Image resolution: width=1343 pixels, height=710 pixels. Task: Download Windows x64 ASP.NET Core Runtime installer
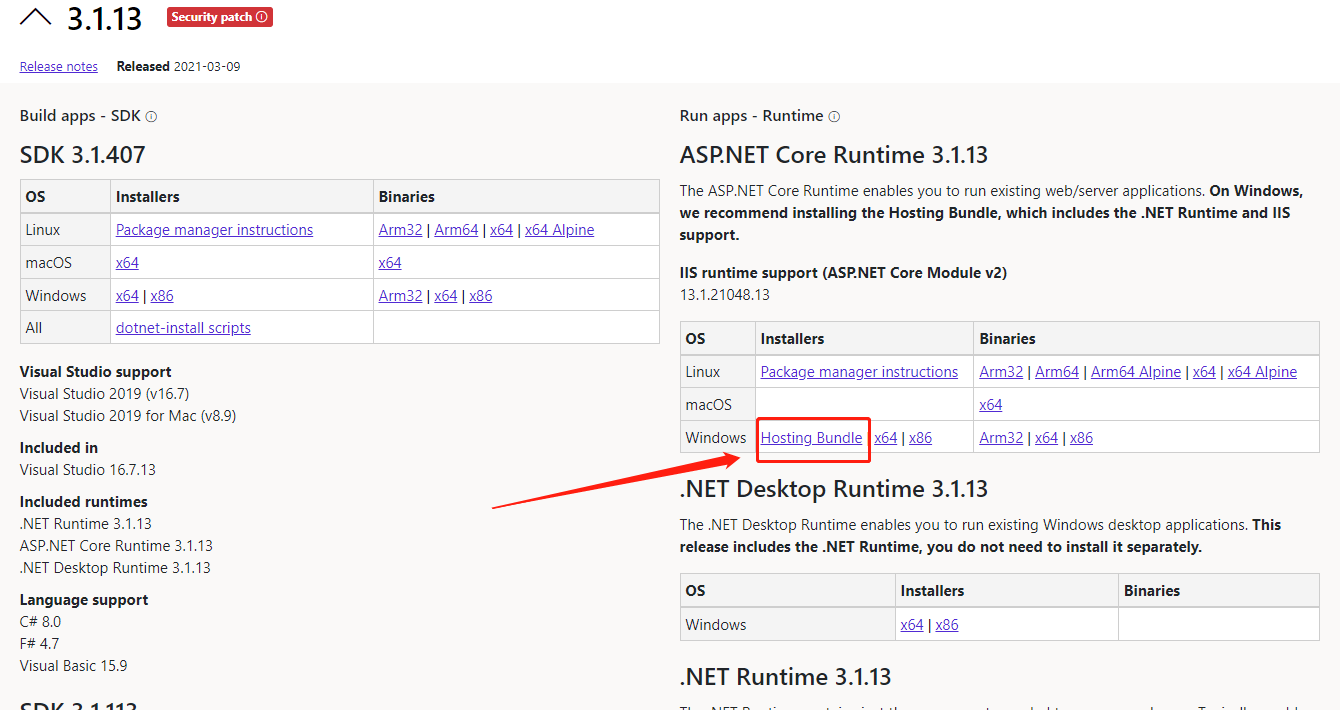tap(886, 437)
